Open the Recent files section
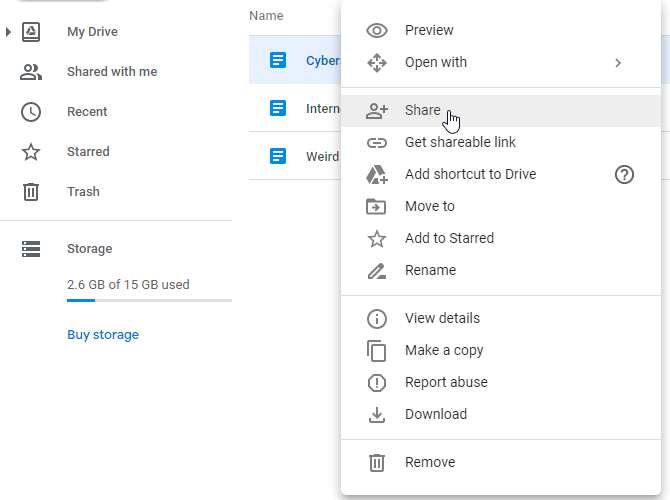670x500 pixels. 87,112
